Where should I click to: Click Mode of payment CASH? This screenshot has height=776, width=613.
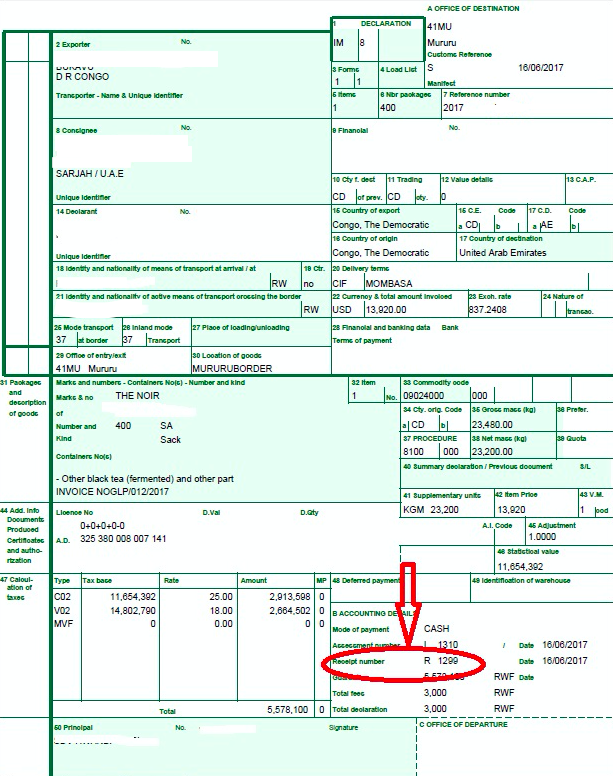(x=437, y=628)
